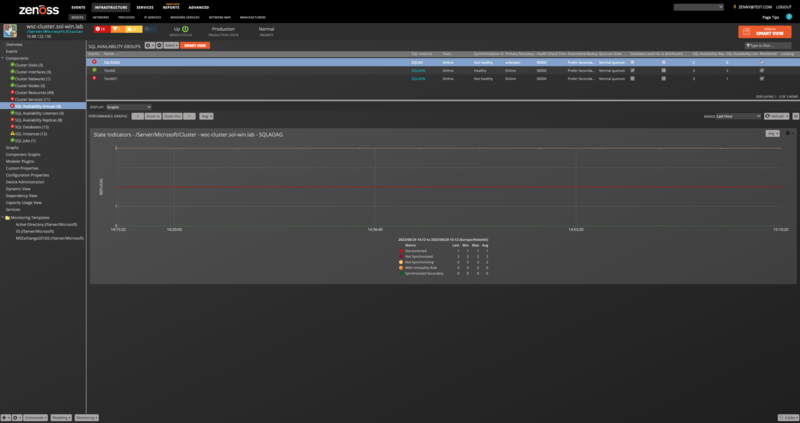Viewport: 800px width, 423px height.
Task: Click the red status icon in SQLAOAG row
Action: pyautogui.click(x=94, y=62)
